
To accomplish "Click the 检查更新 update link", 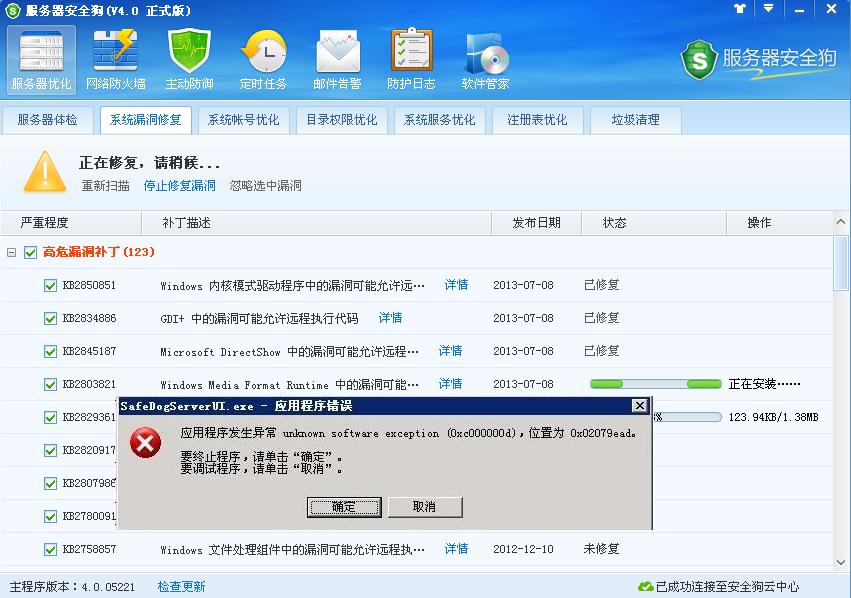I will [x=180, y=587].
